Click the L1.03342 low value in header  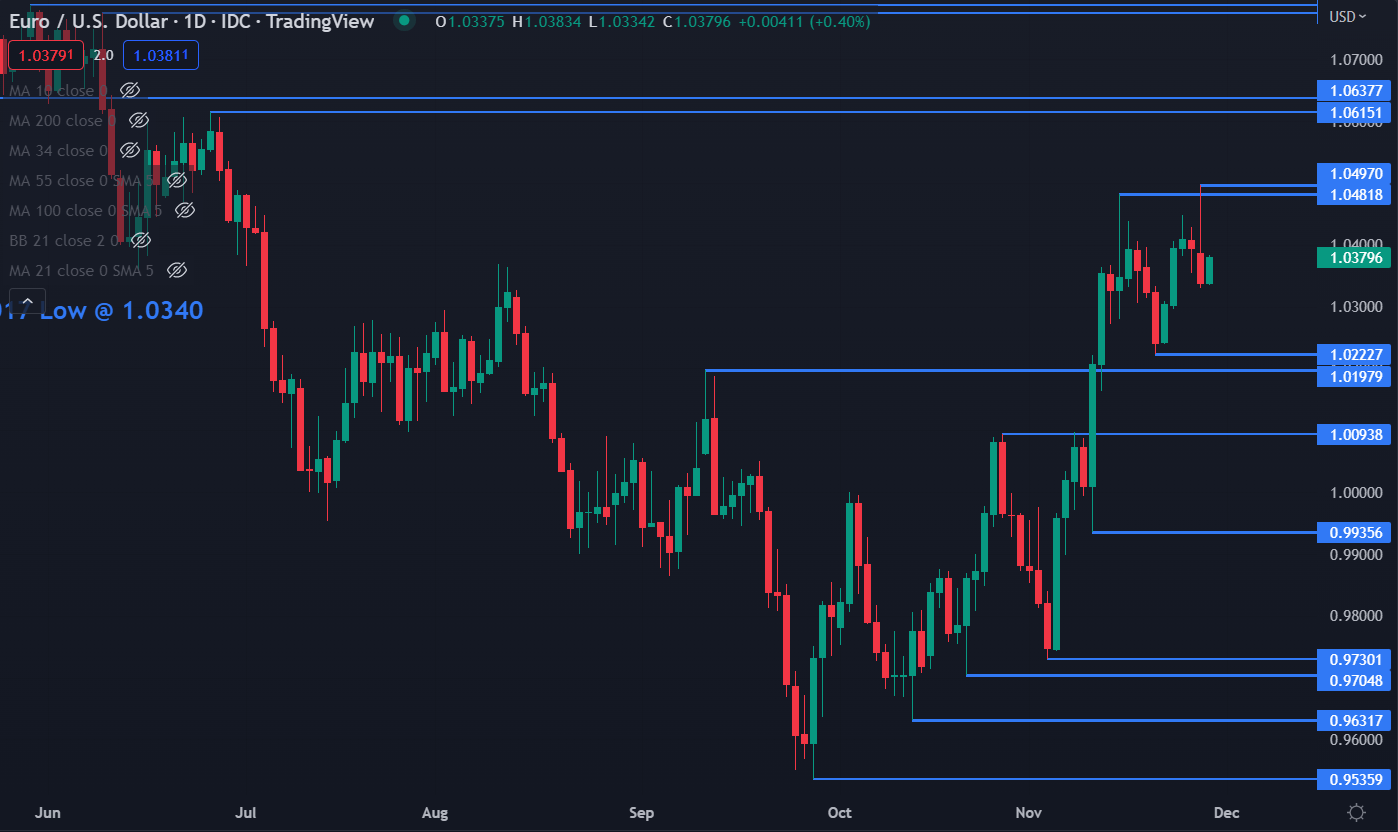click(x=622, y=21)
